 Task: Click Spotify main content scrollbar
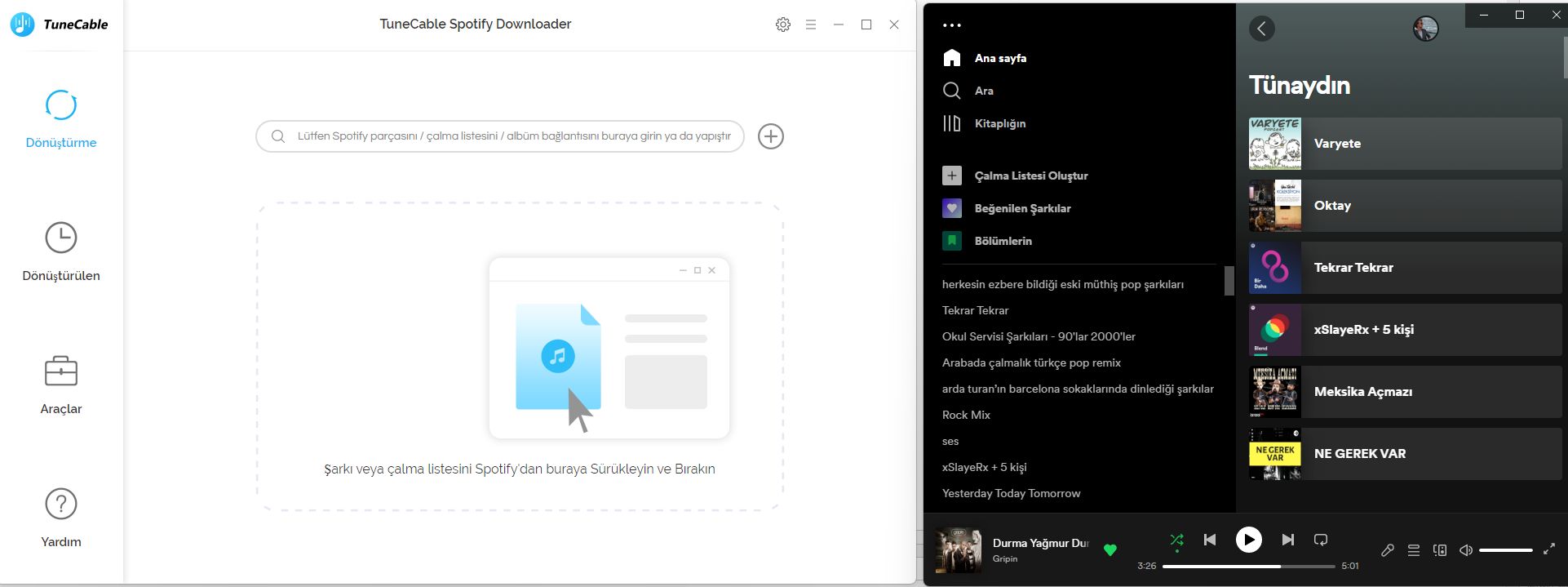click(1564, 57)
